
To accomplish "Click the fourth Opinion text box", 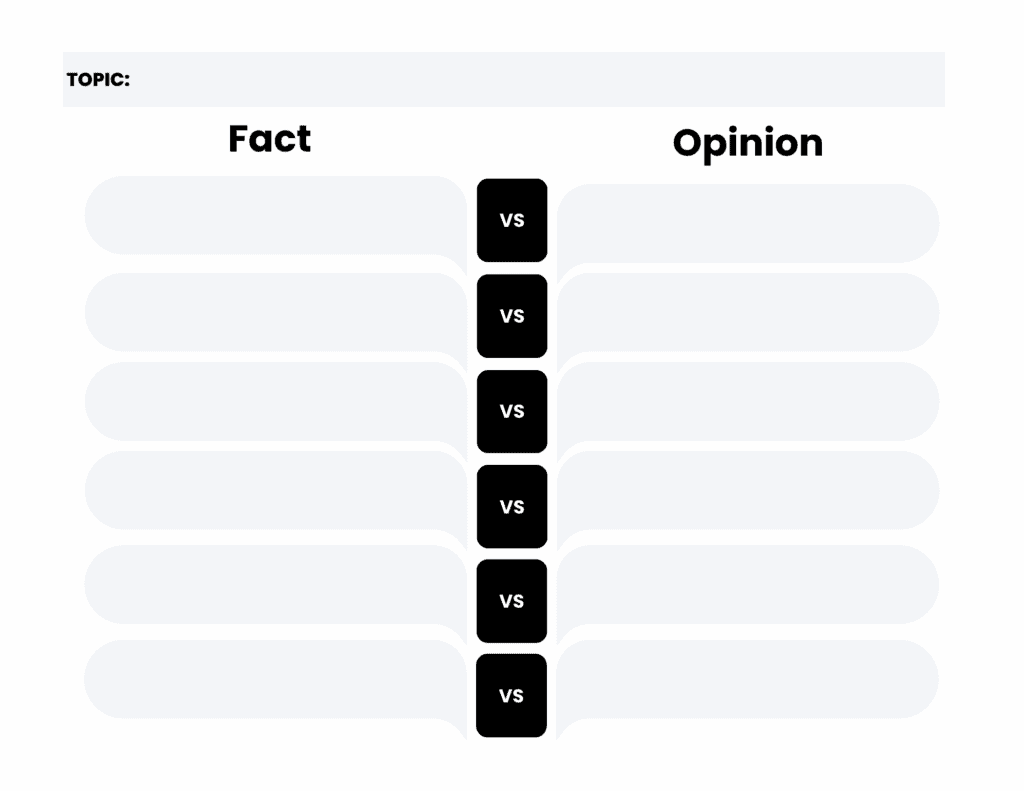I will [748, 491].
